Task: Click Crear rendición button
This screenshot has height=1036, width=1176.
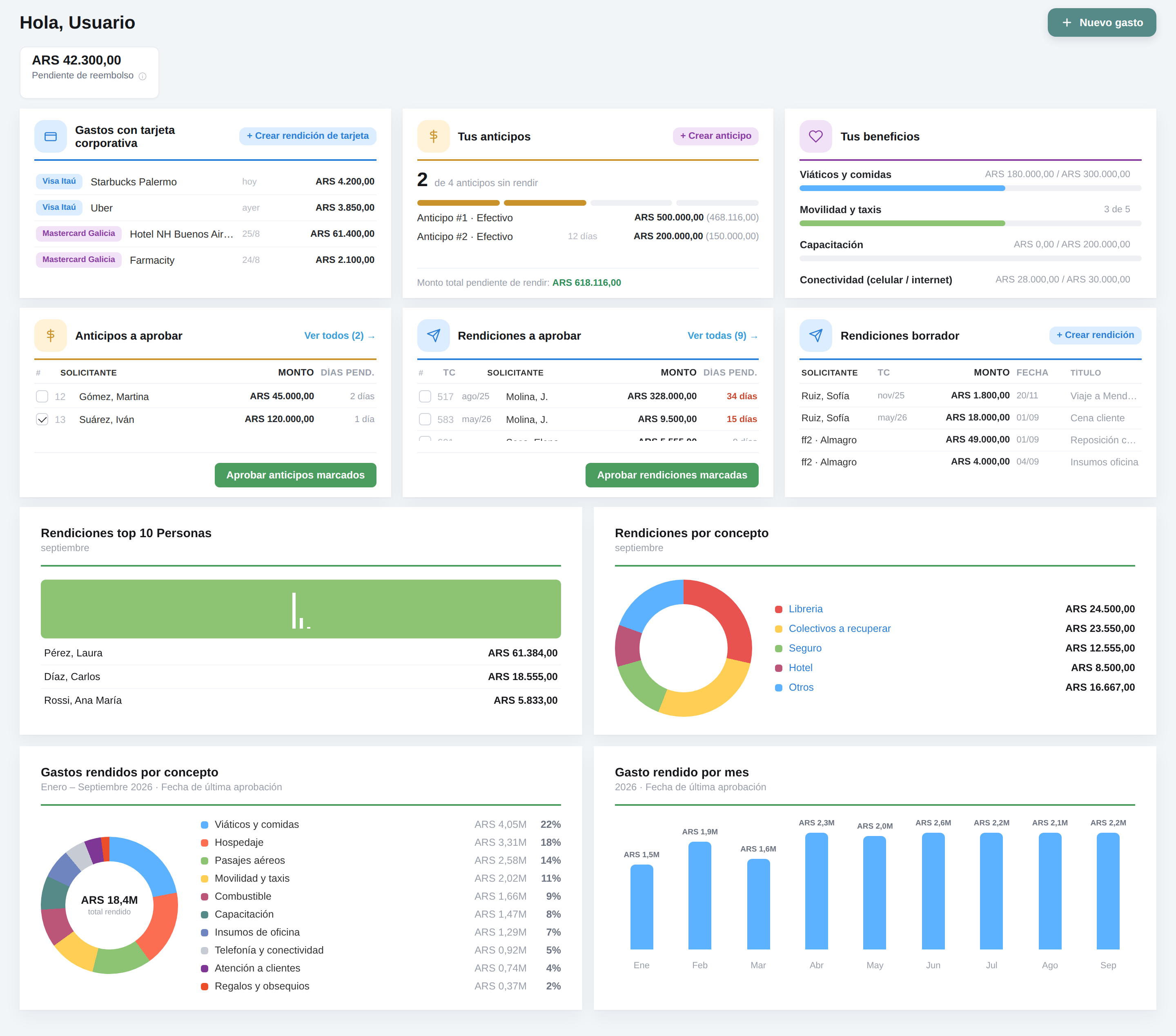Action: (1095, 335)
